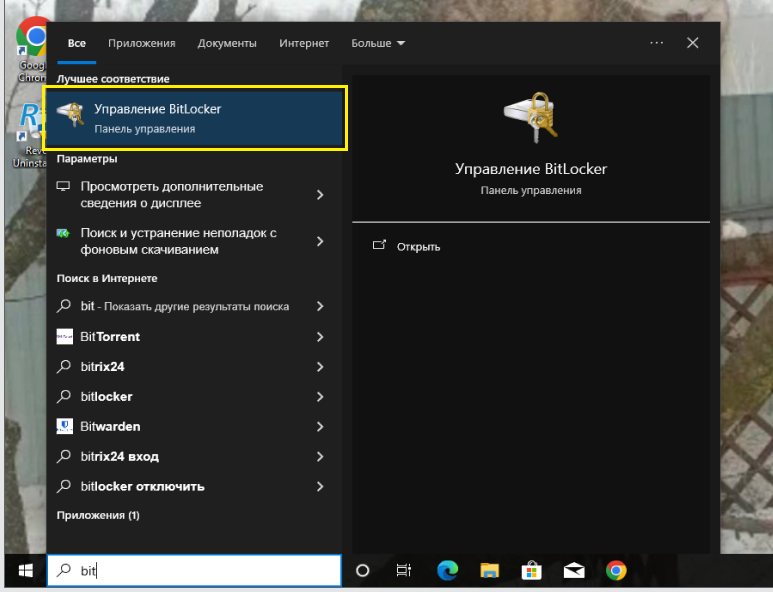Click the magnifier beside bitrix24 вход

[x=64, y=456]
